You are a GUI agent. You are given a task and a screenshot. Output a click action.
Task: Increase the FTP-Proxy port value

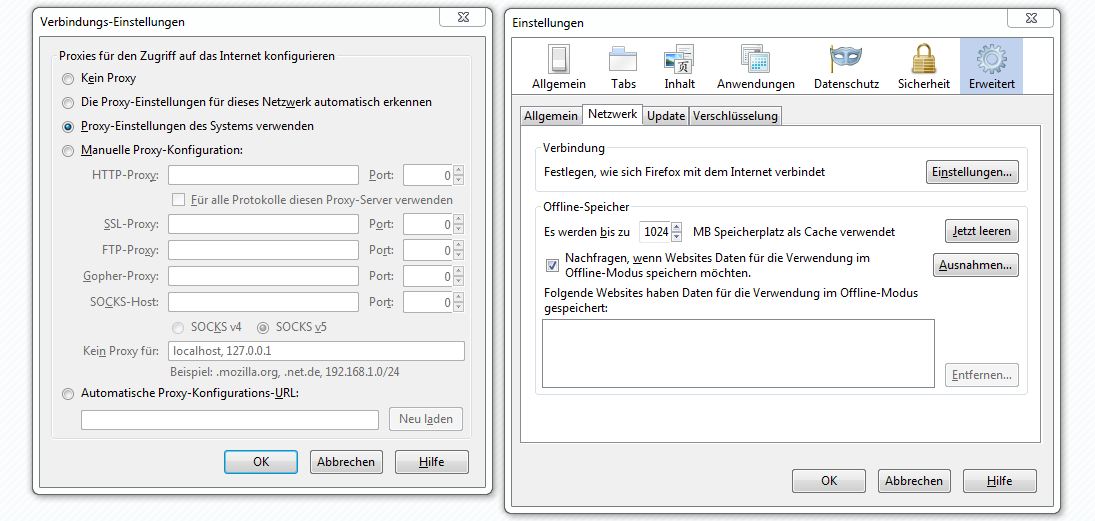point(458,244)
